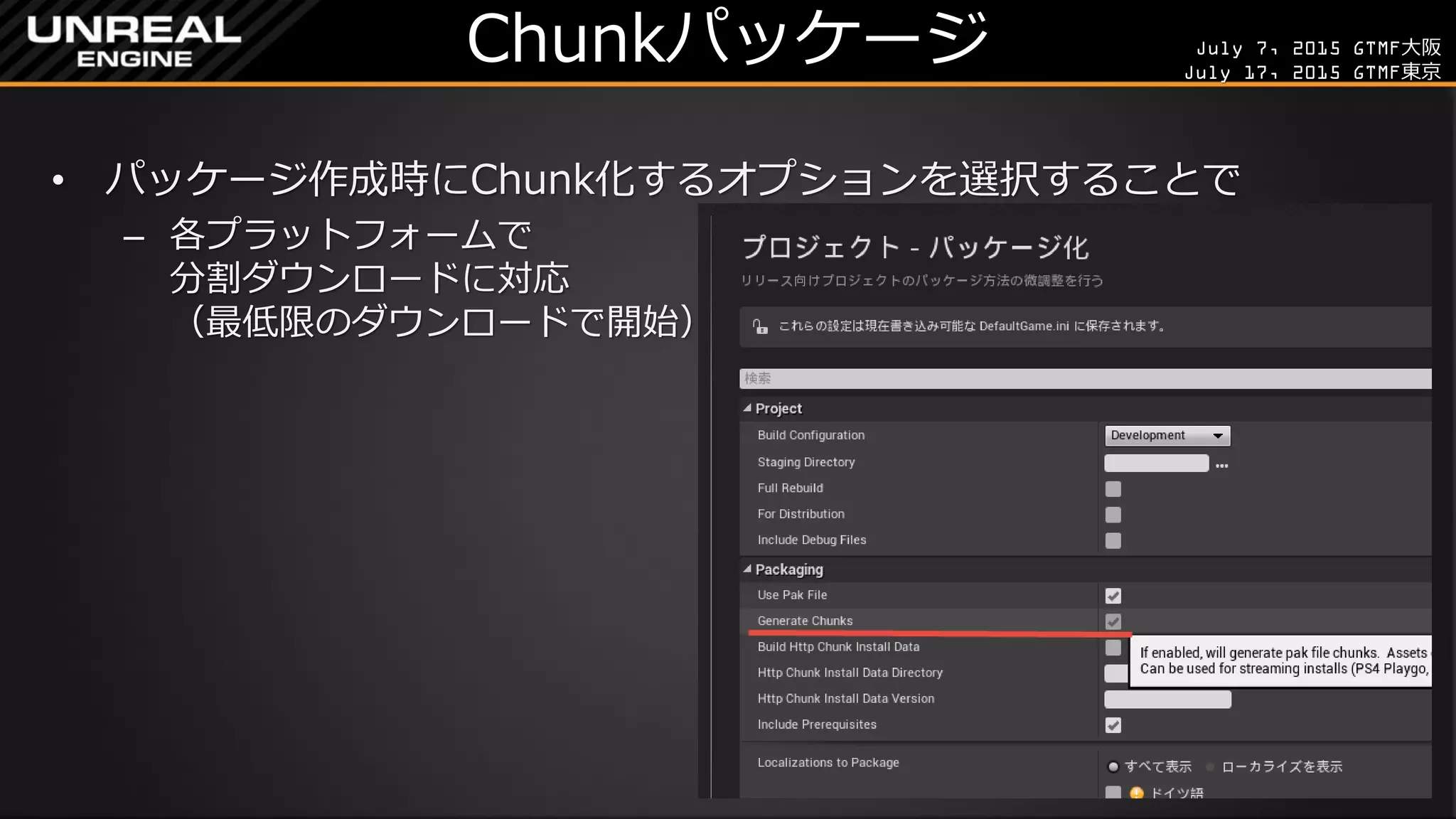Viewport: 1456px width, 819px height.
Task: Click the Staging Directory label
Action: coord(806,462)
